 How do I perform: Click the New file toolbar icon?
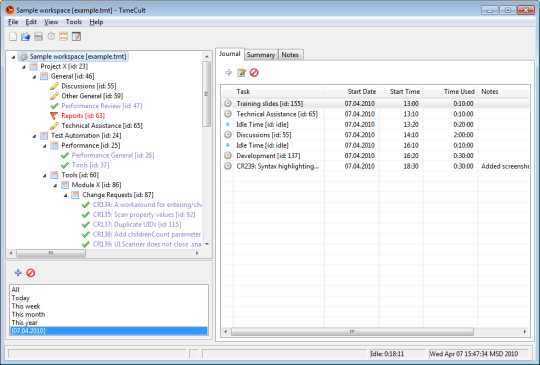(13, 36)
